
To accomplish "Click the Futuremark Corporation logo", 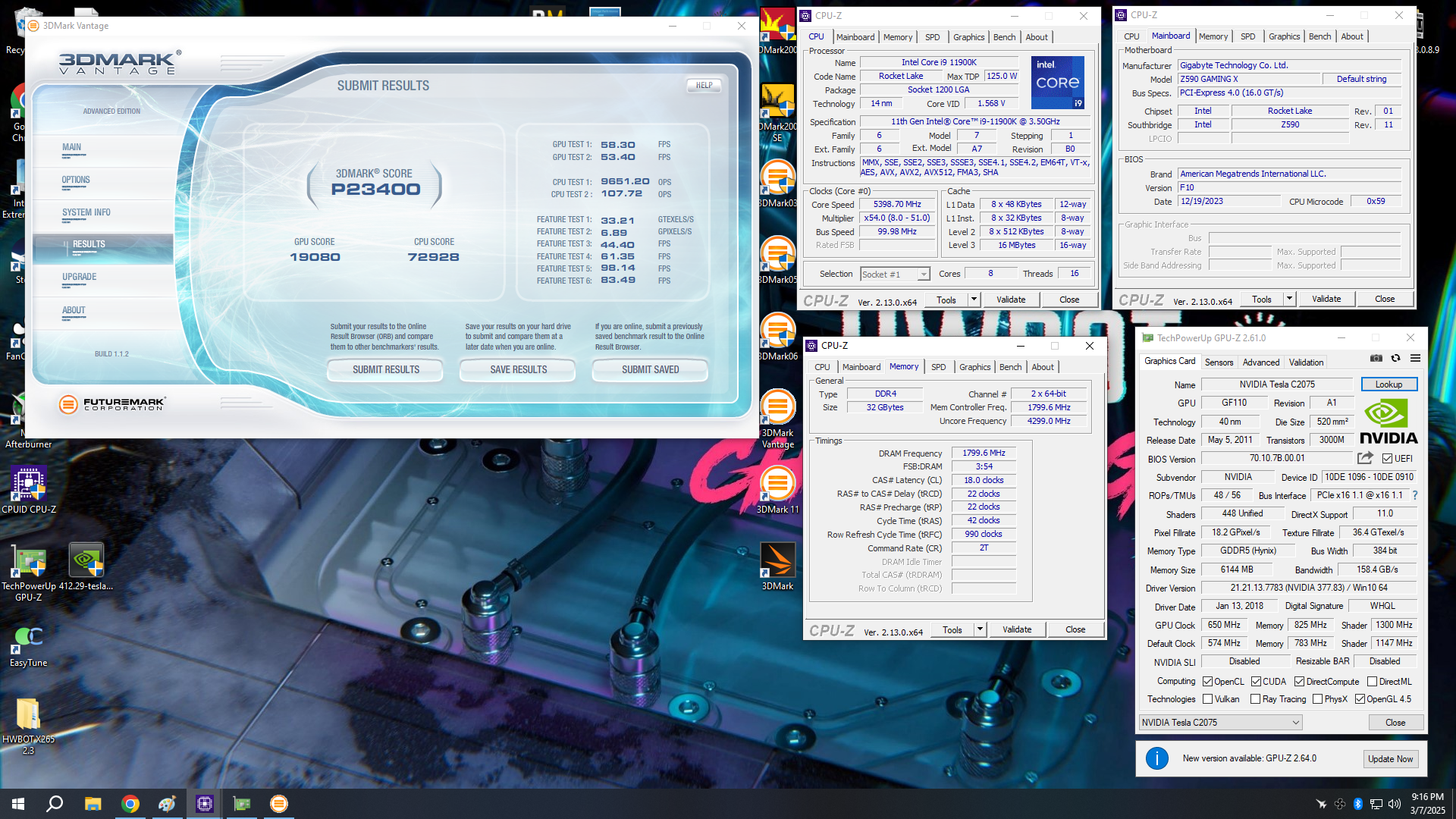I will point(112,404).
